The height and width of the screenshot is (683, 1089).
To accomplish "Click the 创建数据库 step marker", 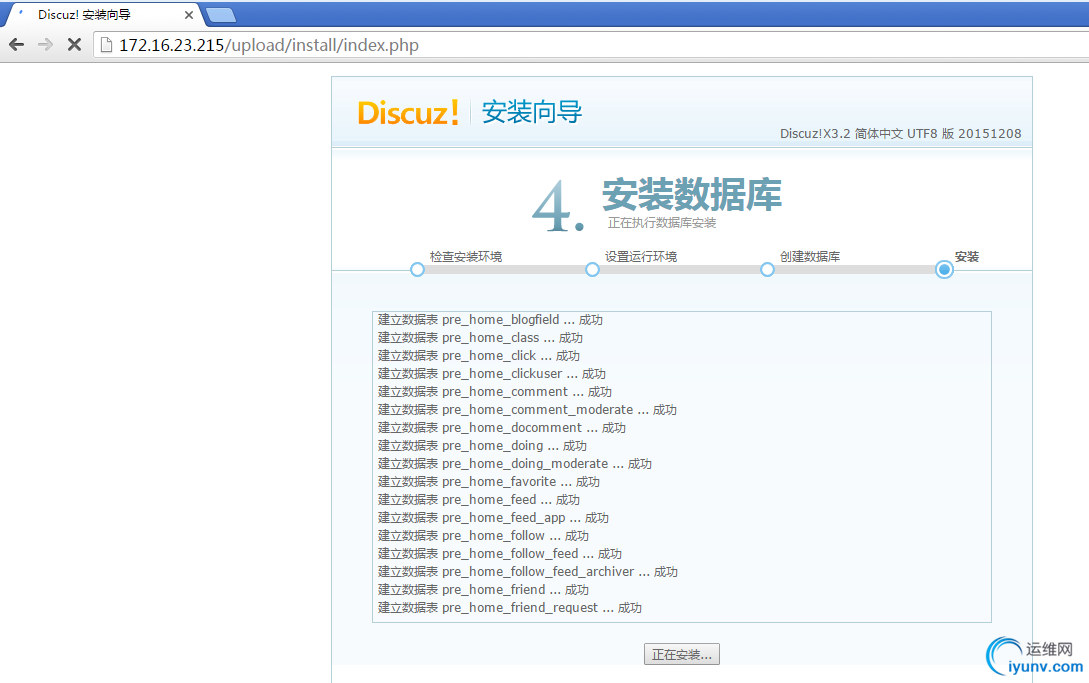I will click(767, 270).
